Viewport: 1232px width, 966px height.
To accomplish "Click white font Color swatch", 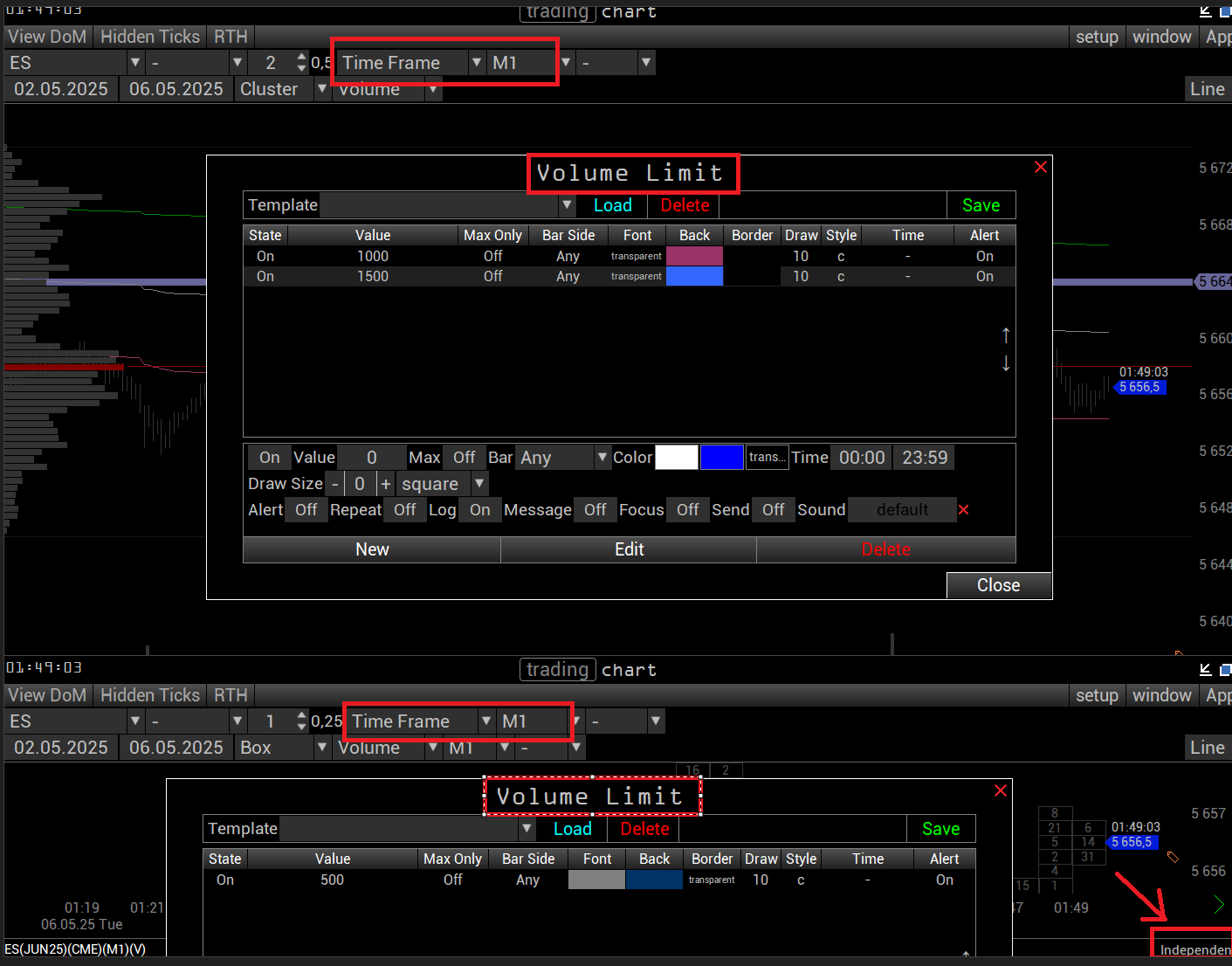I will click(x=677, y=458).
